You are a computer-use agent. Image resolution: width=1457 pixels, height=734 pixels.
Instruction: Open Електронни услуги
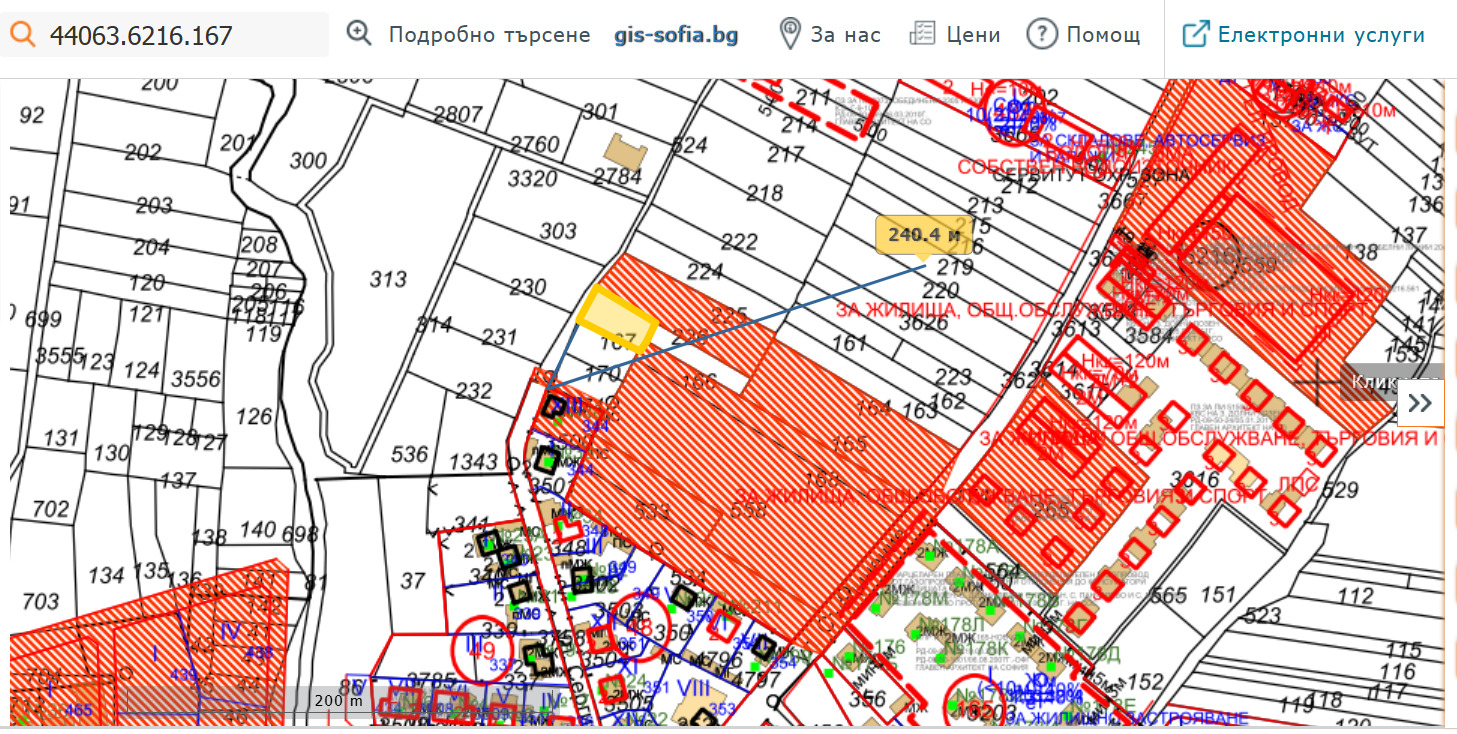point(1321,32)
